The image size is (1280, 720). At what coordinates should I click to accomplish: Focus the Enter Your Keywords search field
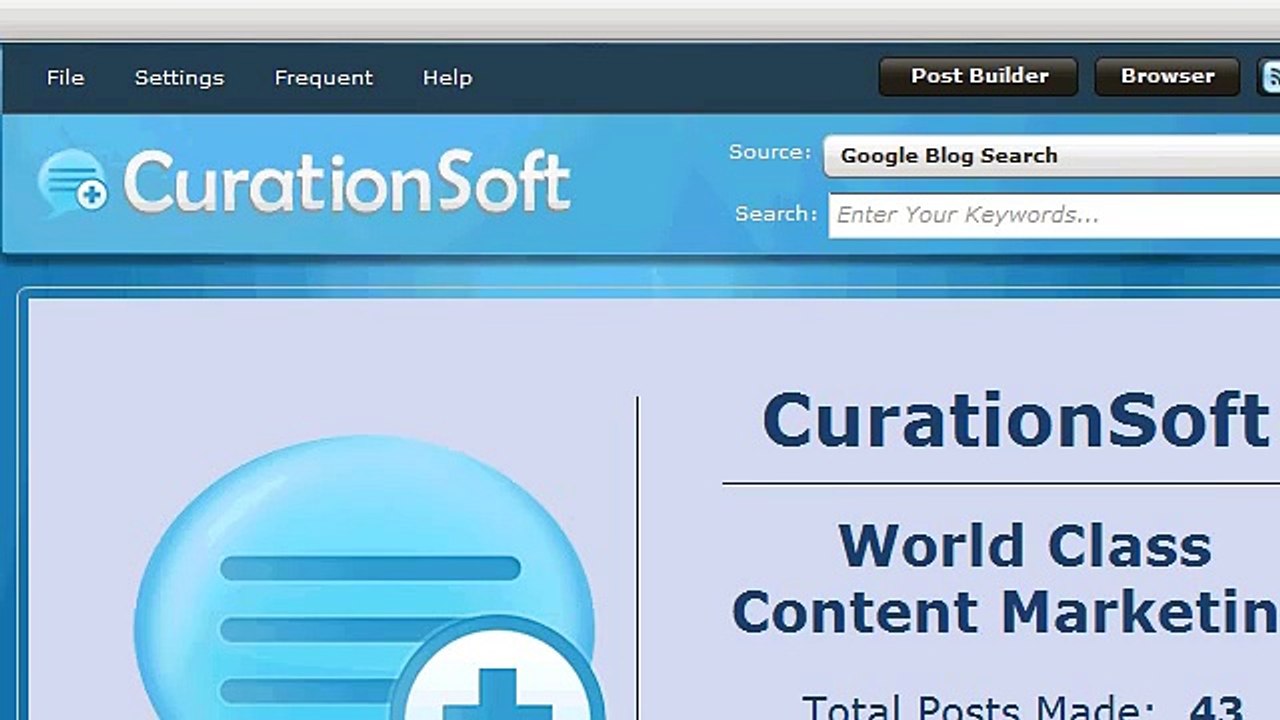click(1054, 215)
